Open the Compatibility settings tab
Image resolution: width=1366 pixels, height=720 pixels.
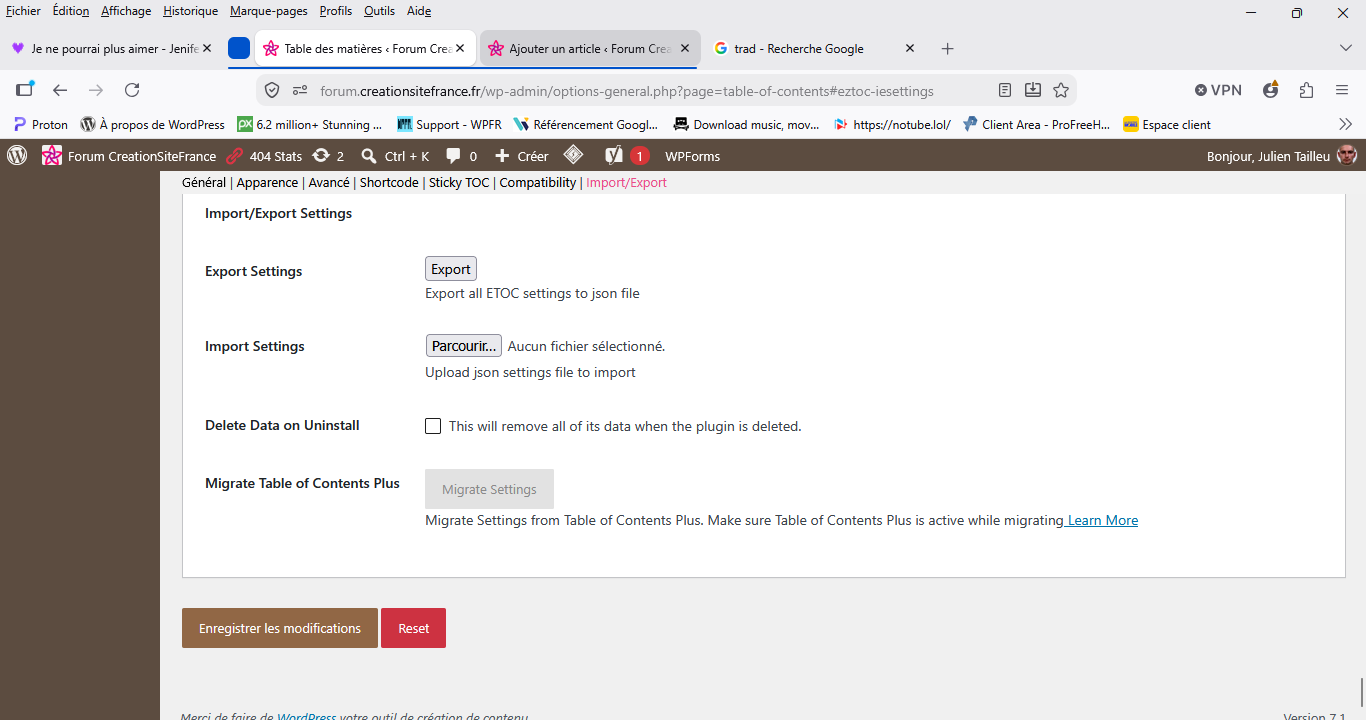click(x=538, y=183)
